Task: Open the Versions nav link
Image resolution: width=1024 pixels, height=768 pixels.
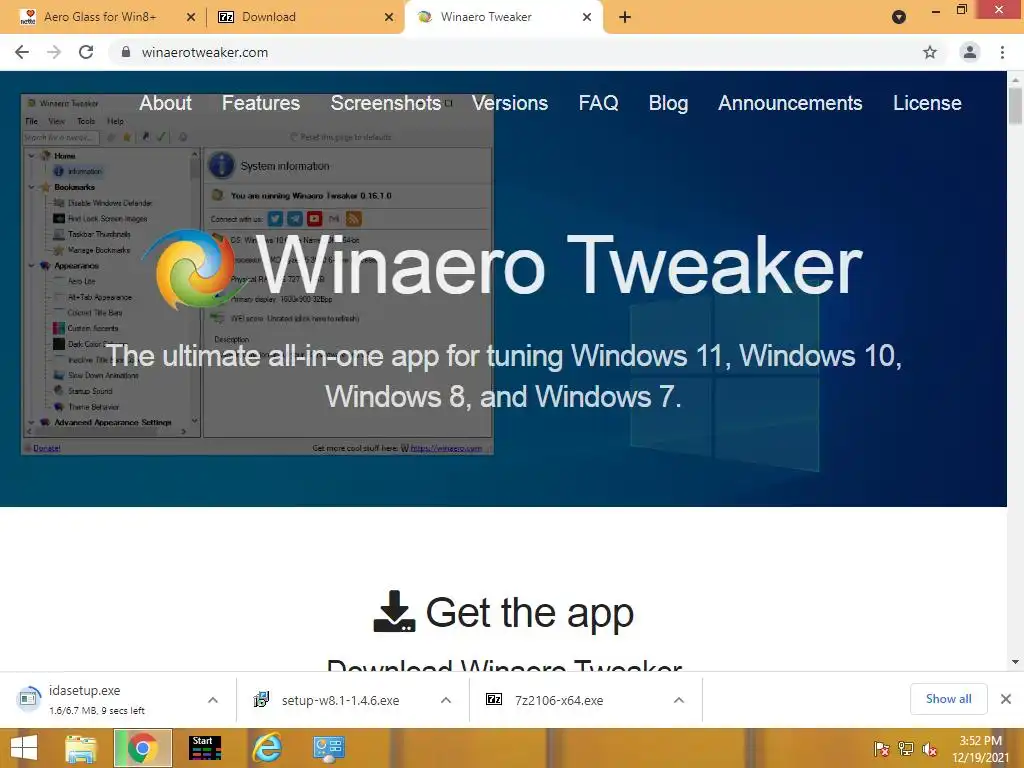Action: click(509, 103)
